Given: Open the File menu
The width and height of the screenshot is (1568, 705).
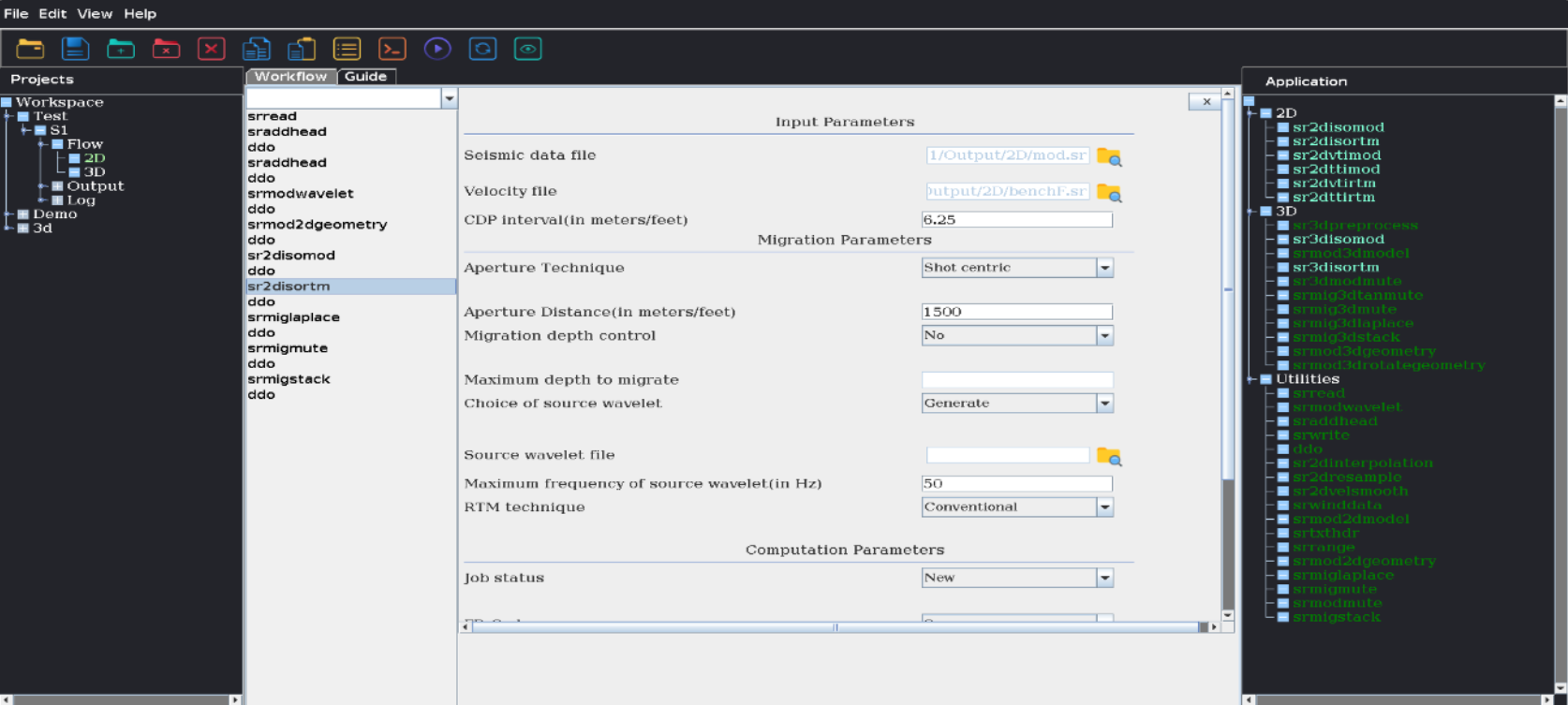Looking at the screenshot, I should (x=16, y=14).
